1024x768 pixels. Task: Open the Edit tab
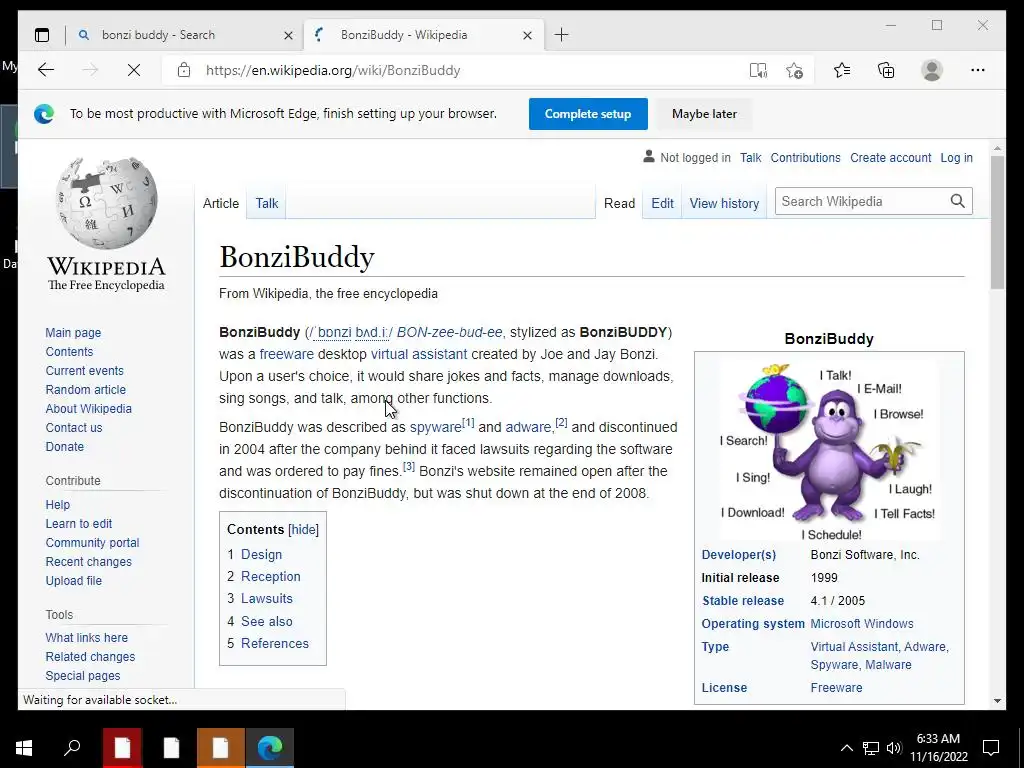662,203
